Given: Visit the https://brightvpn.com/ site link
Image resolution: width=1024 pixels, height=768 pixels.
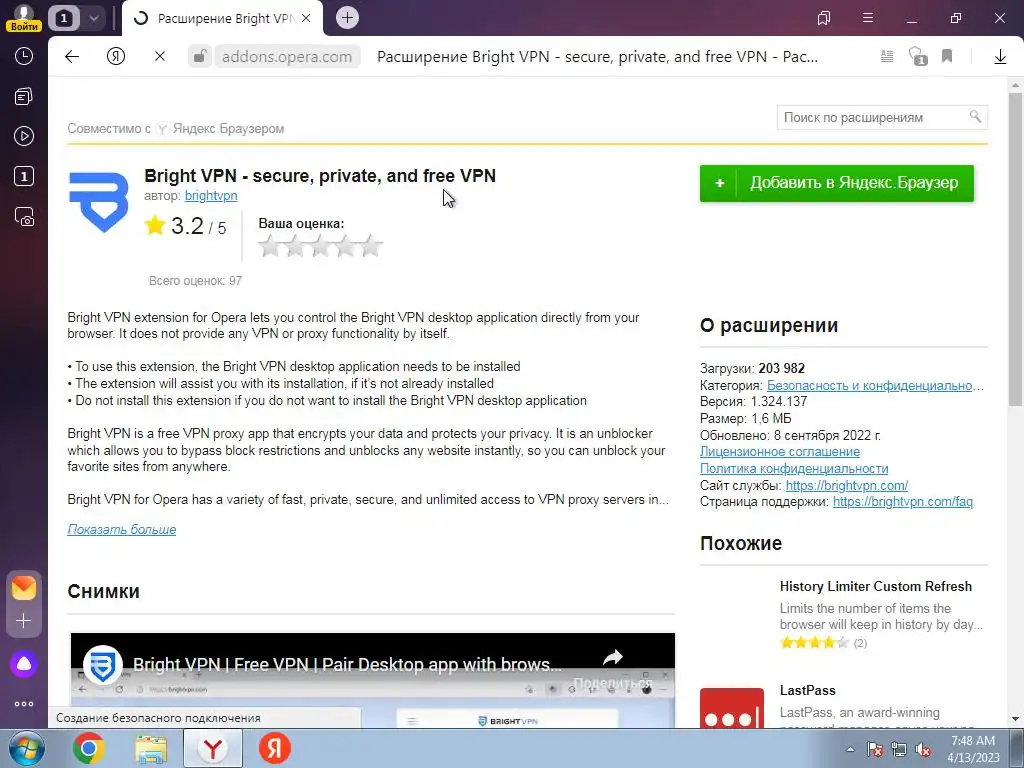Looking at the screenshot, I should 846,485.
